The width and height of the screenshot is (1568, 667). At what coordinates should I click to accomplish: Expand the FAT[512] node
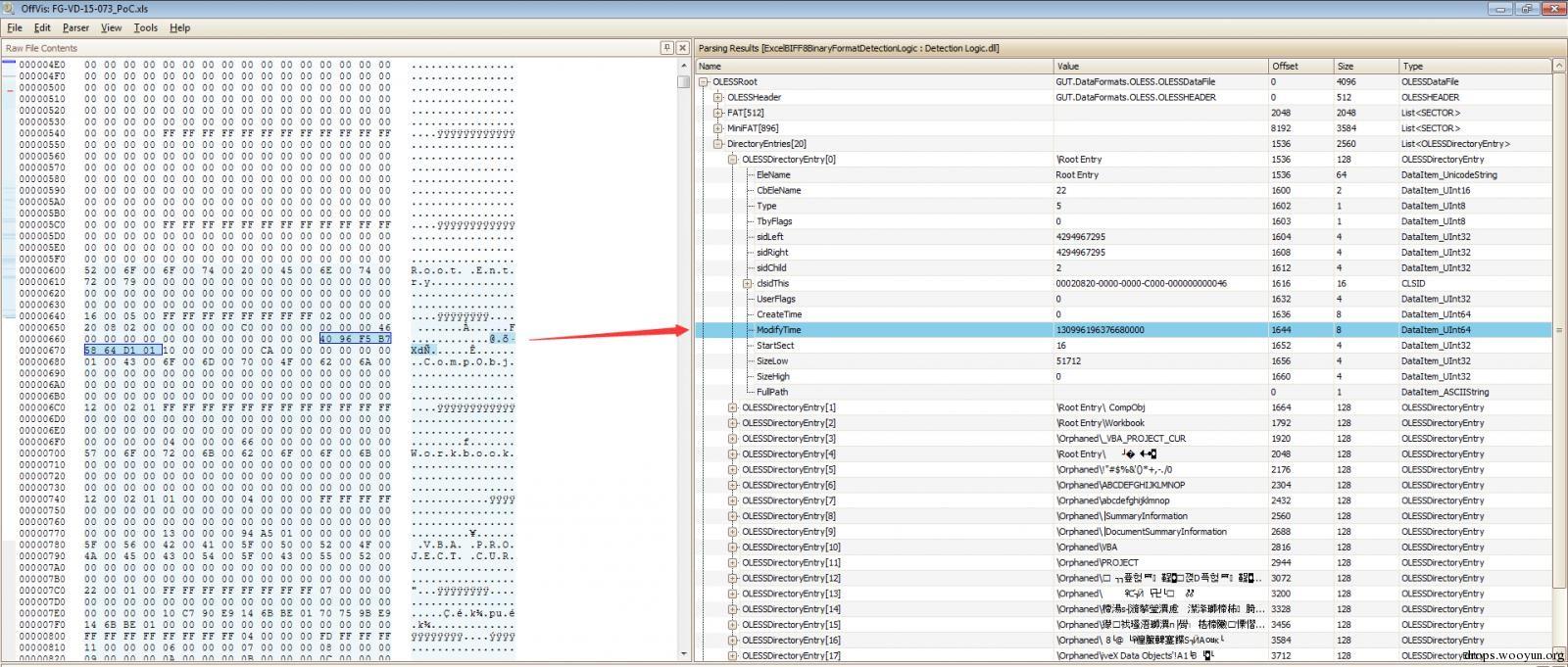point(717,113)
